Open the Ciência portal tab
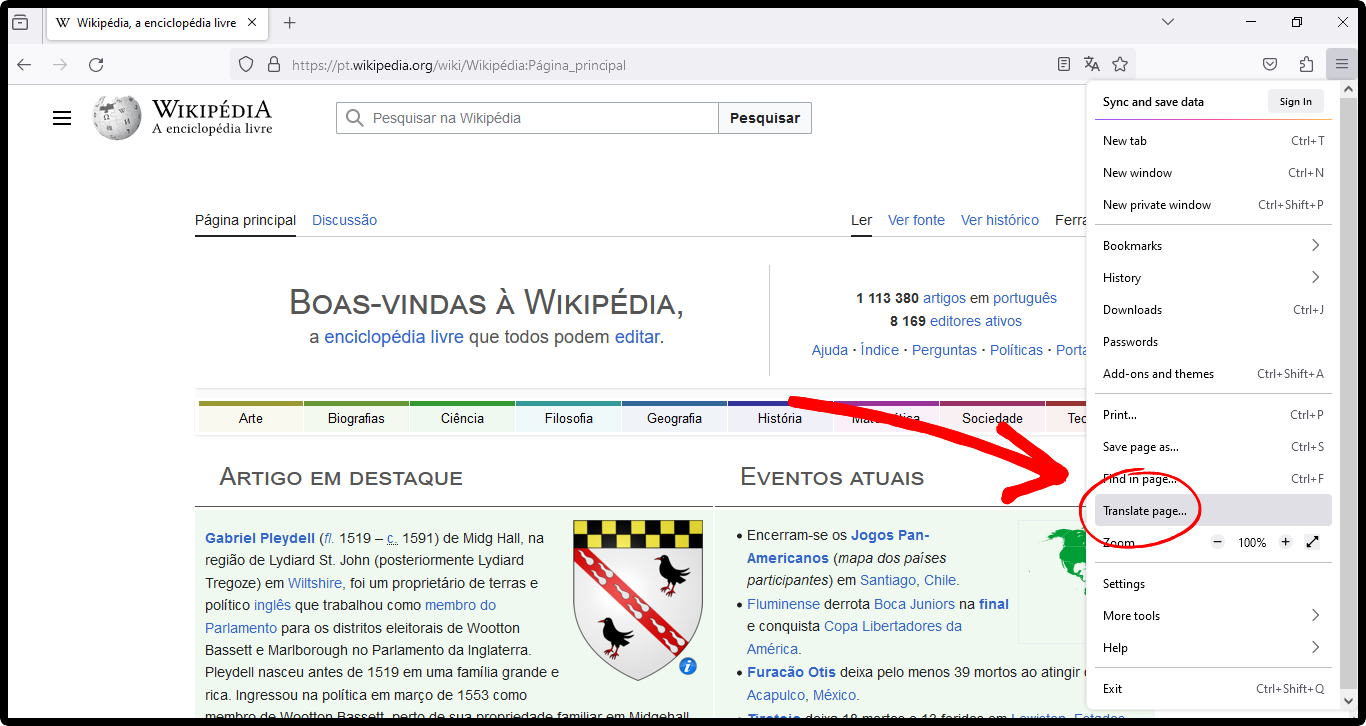This screenshot has width=1366, height=726. click(x=462, y=418)
